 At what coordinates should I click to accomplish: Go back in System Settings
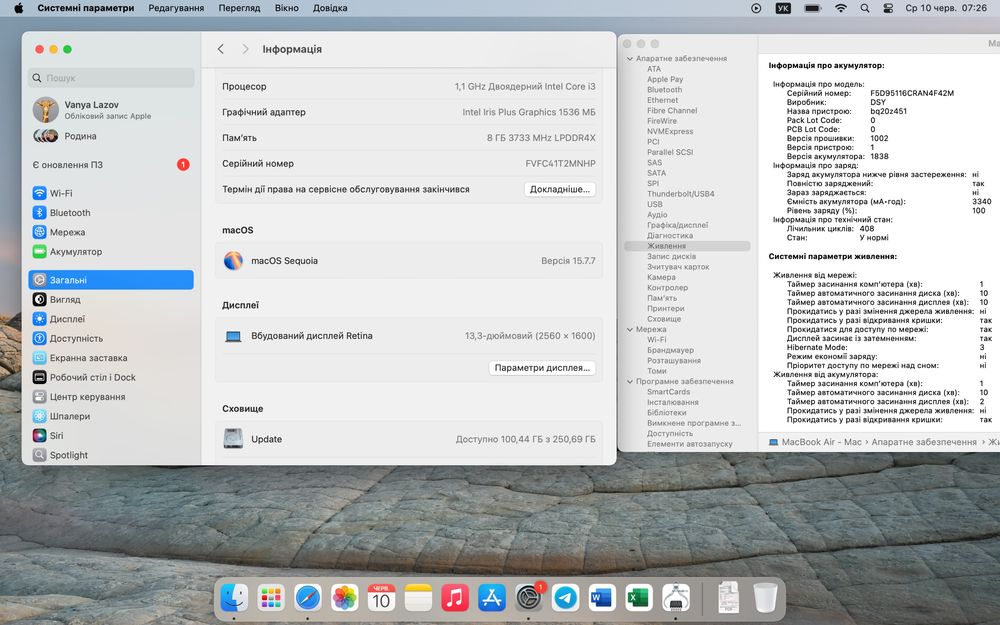pos(221,49)
